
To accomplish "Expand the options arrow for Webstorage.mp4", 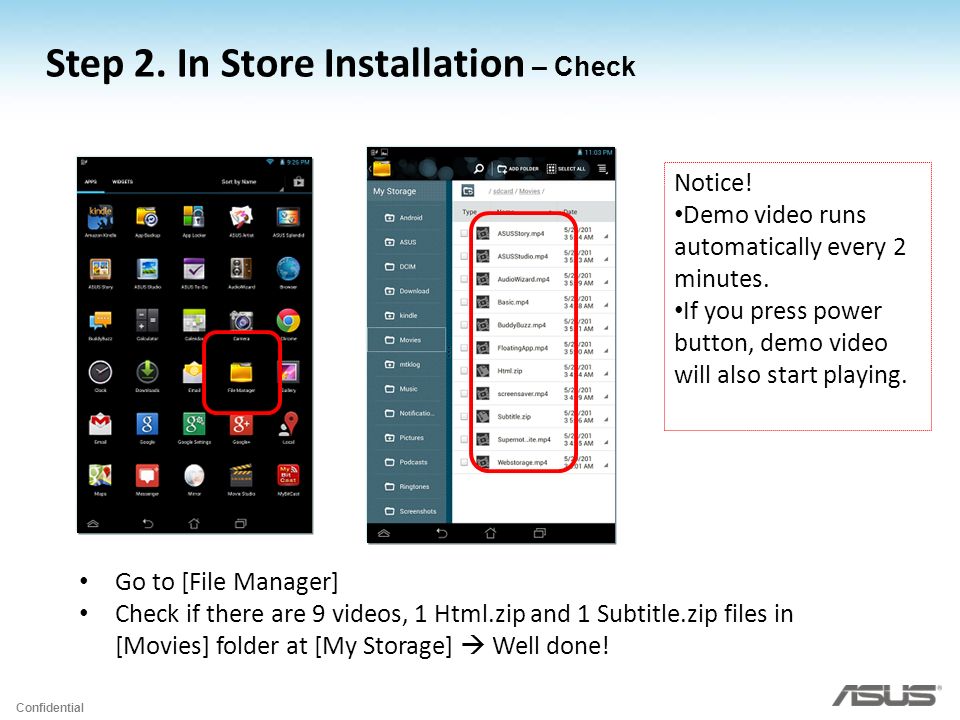I will click(x=606, y=465).
